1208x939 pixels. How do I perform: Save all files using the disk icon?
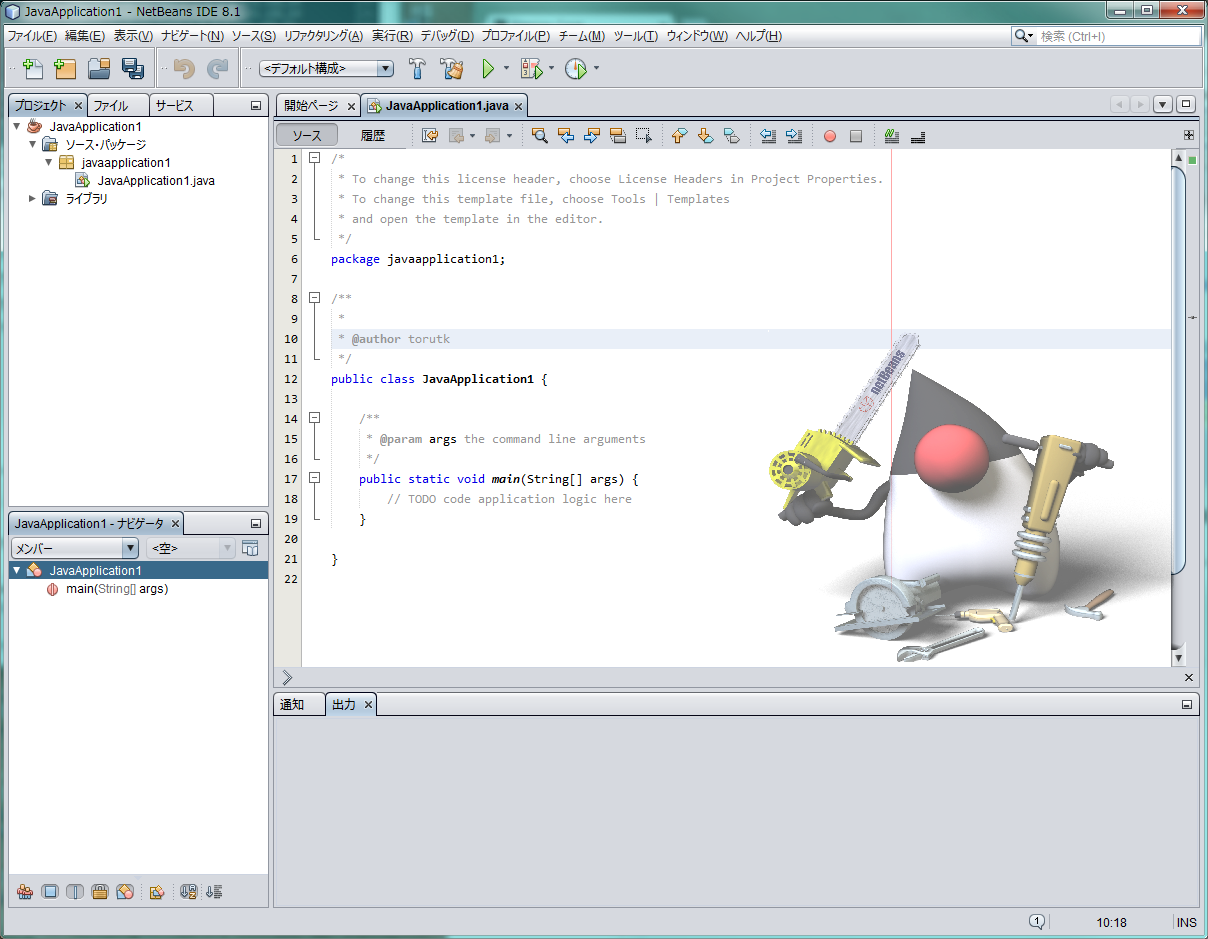coord(132,69)
